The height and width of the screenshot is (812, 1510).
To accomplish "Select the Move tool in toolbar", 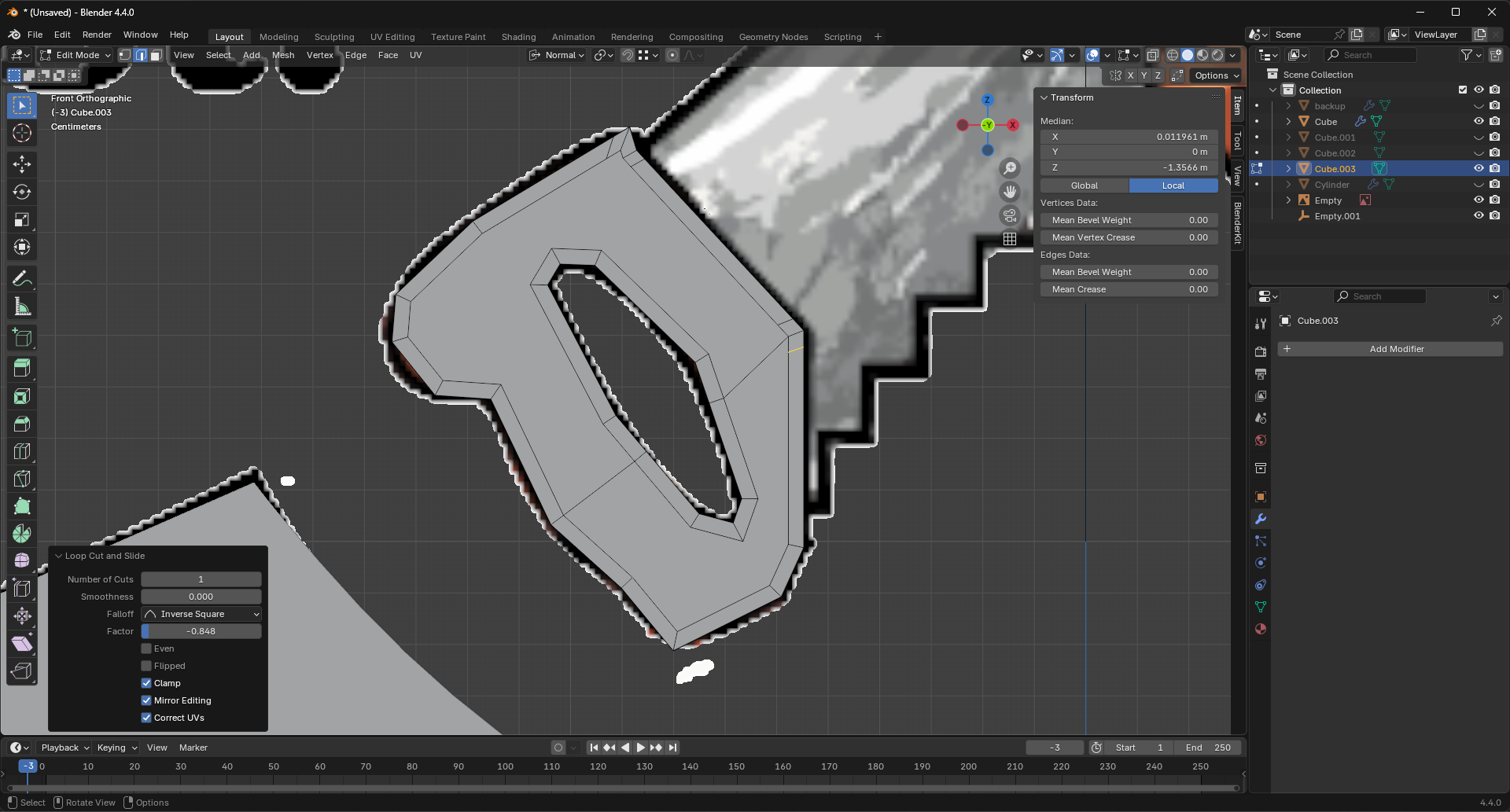I will pyautogui.click(x=22, y=164).
